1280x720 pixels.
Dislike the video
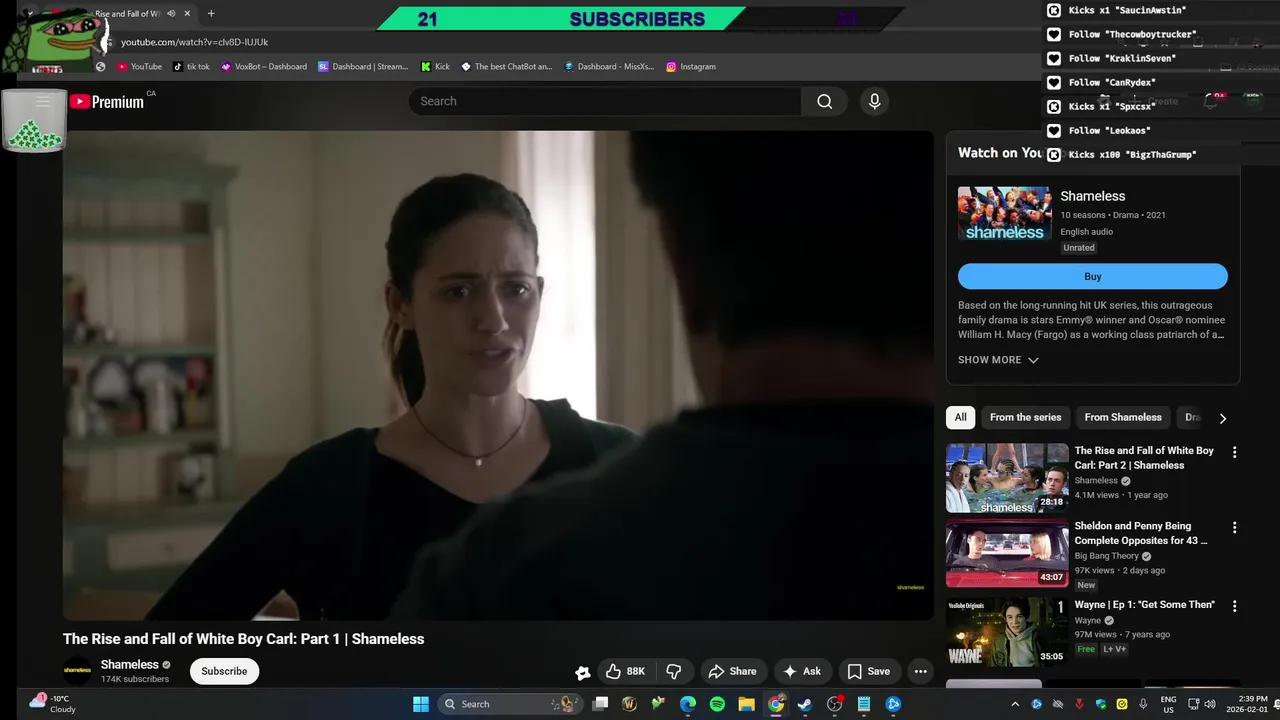674,671
